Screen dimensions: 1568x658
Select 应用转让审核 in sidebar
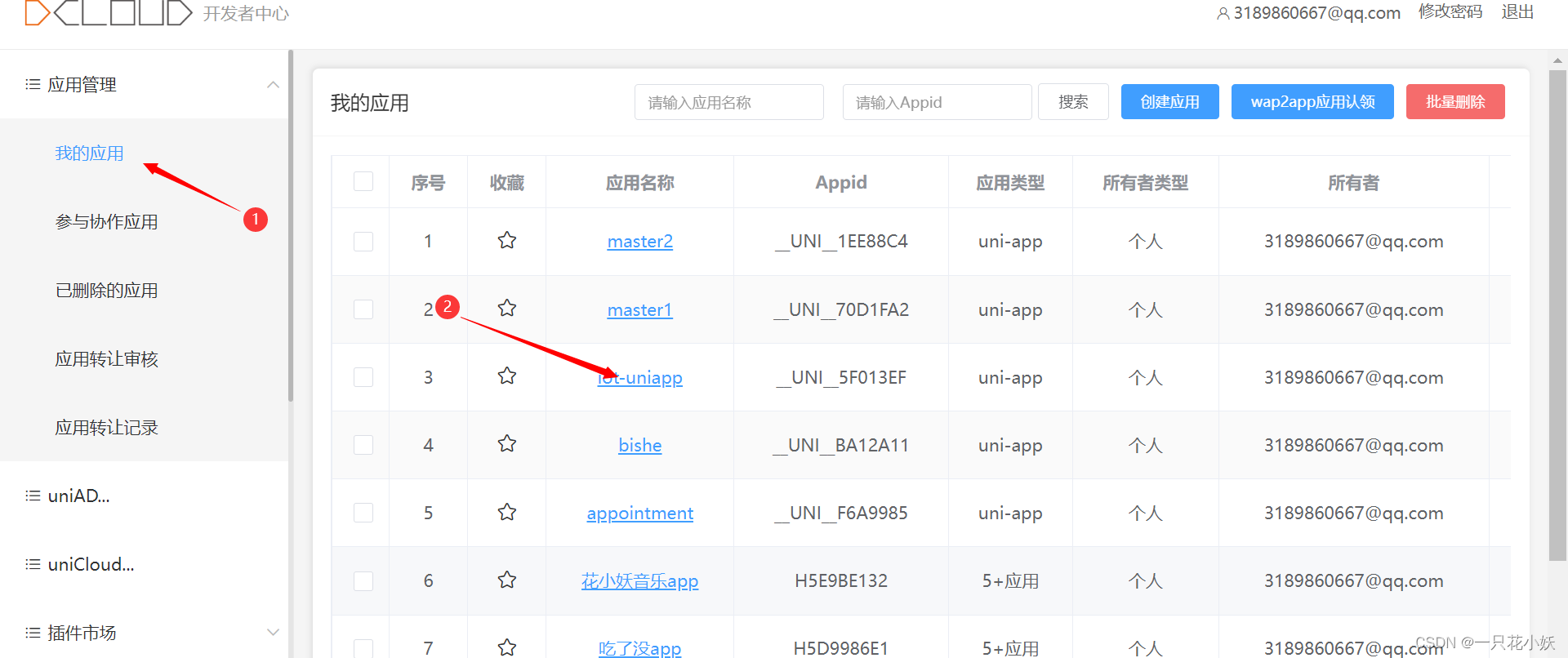point(106,359)
